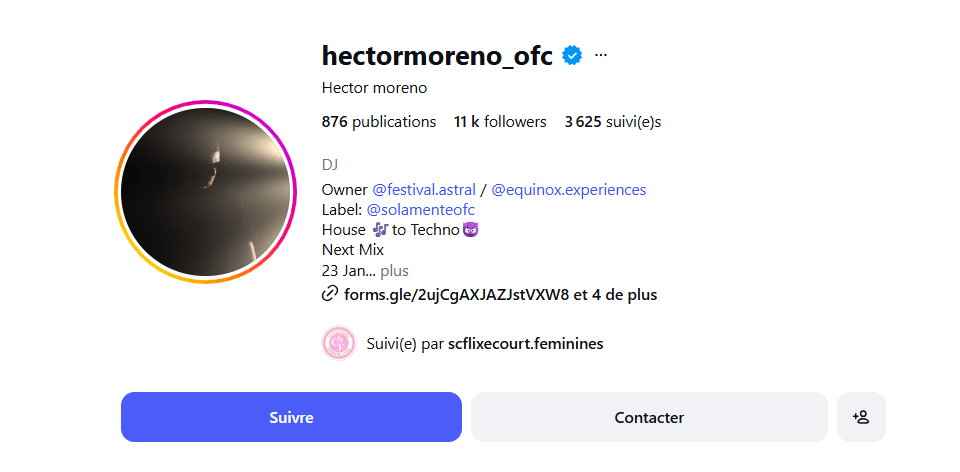Open the scflixecourt.feminines avatar thumbnail
This screenshot has width=960, height=472.
pyautogui.click(x=339, y=343)
